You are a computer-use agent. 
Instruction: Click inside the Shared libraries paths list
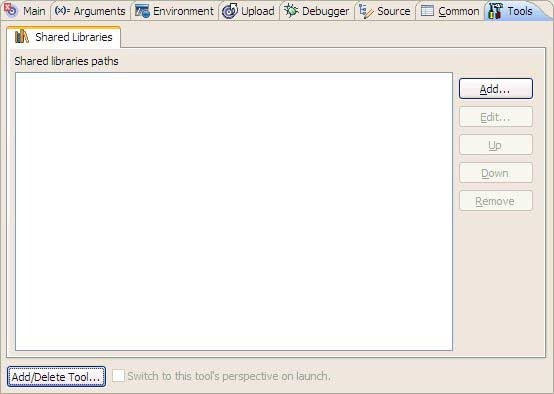[234, 211]
